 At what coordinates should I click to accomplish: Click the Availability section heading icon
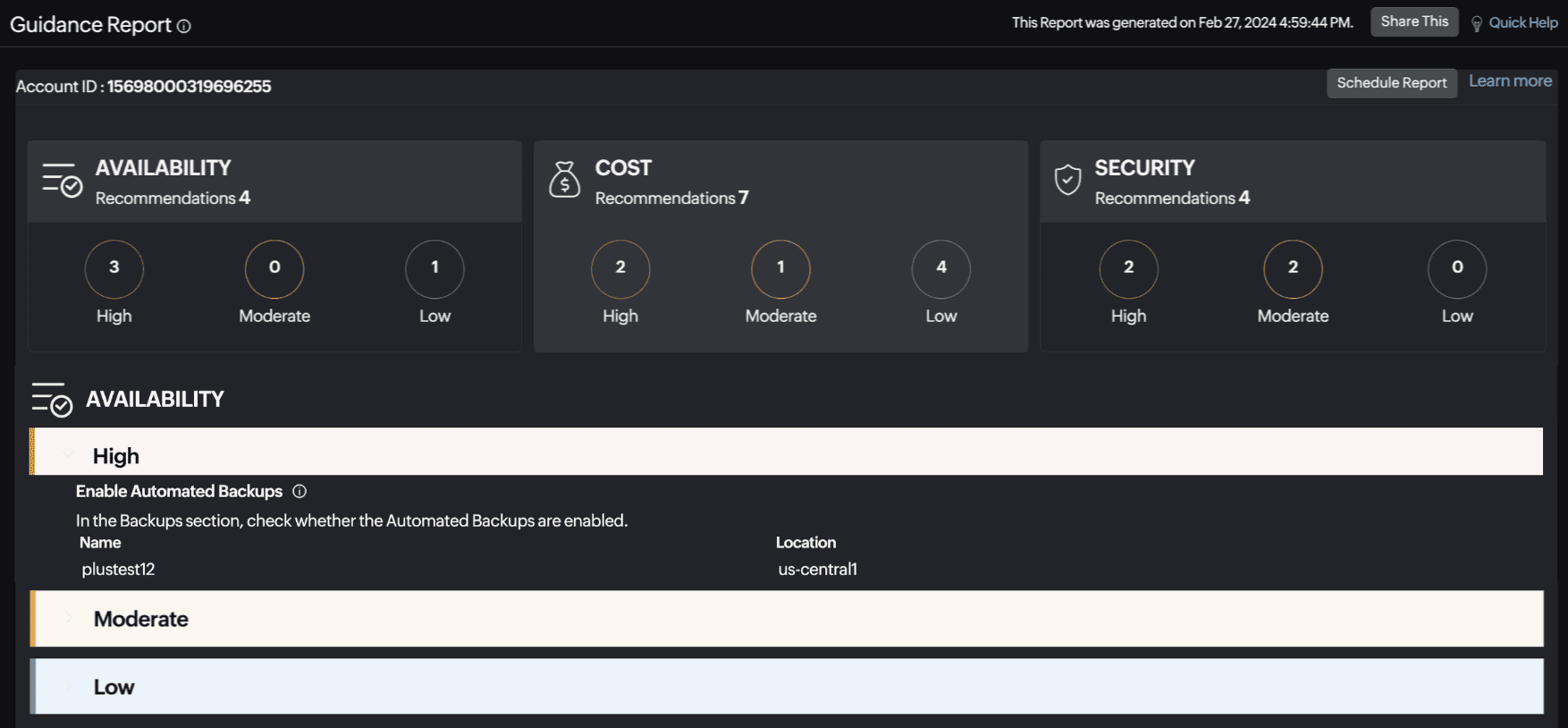(x=52, y=400)
